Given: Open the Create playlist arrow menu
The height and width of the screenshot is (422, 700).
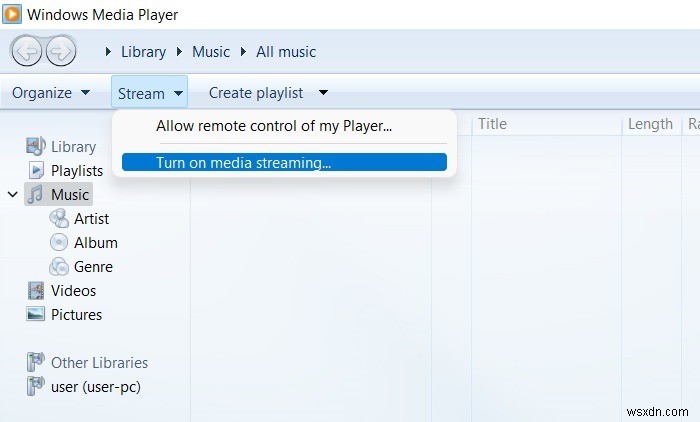Looking at the screenshot, I should (x=324, y=92).
